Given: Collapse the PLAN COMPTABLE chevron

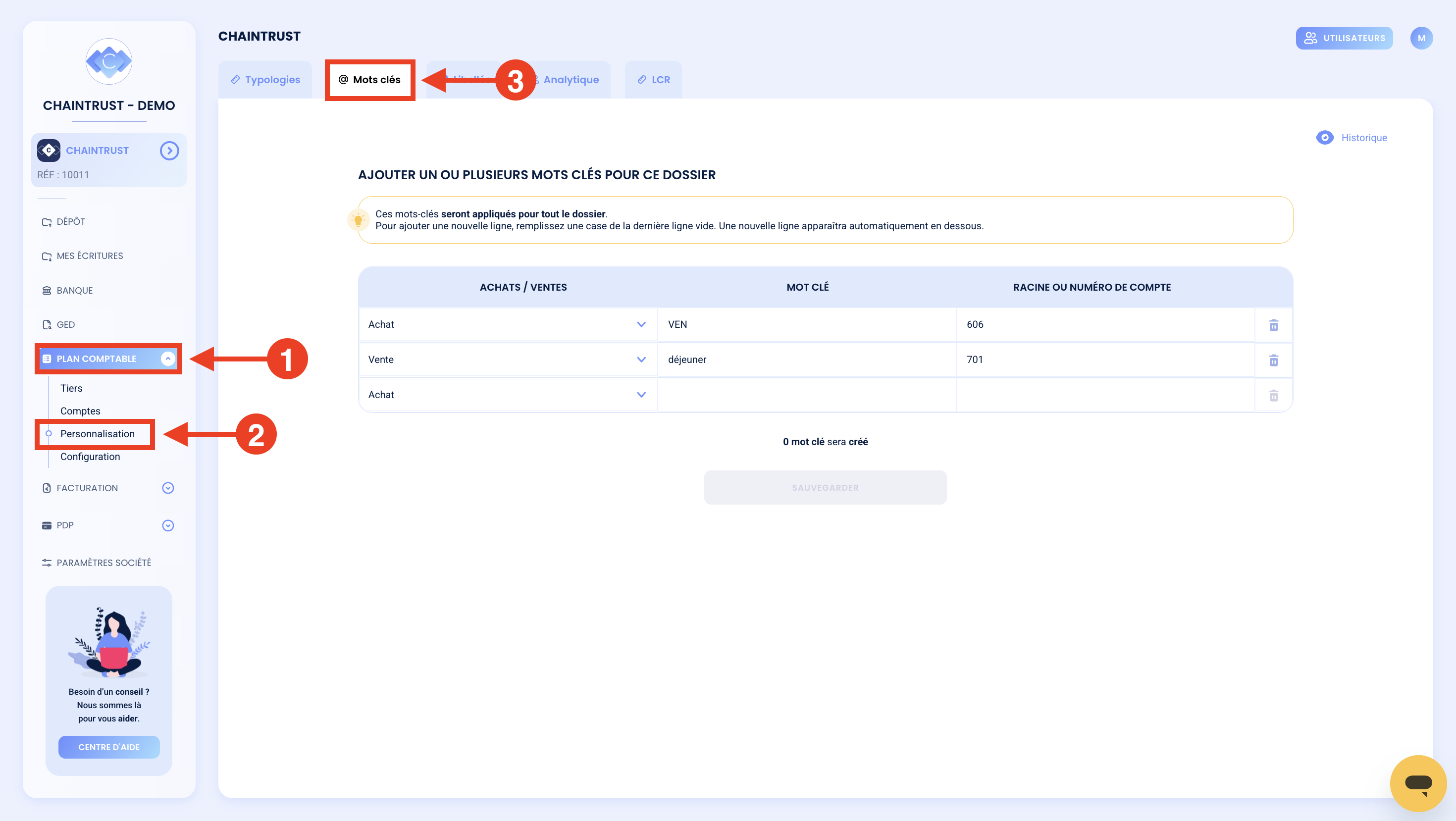Looking at the screenshot, I should tap(168, 359).
